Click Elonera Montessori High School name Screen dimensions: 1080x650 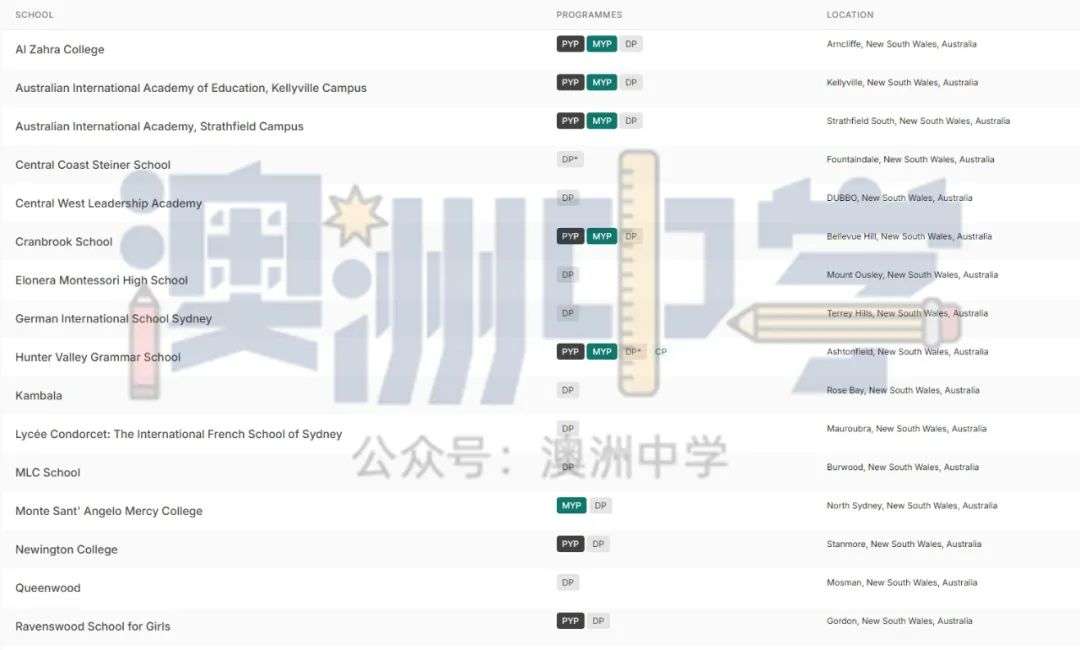101,280
